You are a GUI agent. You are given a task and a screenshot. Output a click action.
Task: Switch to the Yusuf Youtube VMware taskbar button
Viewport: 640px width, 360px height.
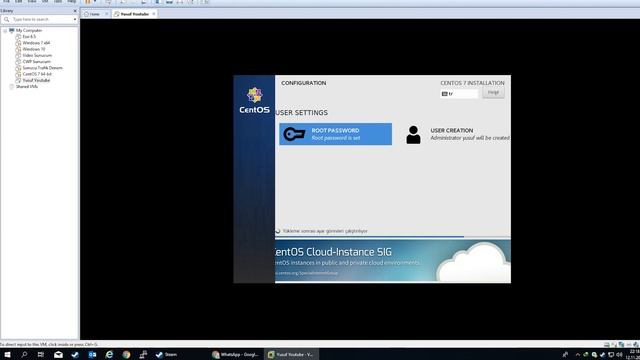291,354
